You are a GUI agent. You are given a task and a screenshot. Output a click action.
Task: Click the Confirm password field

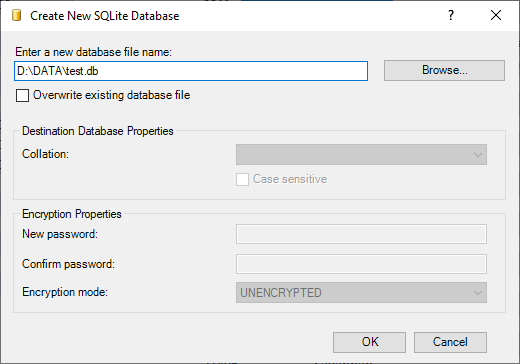click(361, 264)
